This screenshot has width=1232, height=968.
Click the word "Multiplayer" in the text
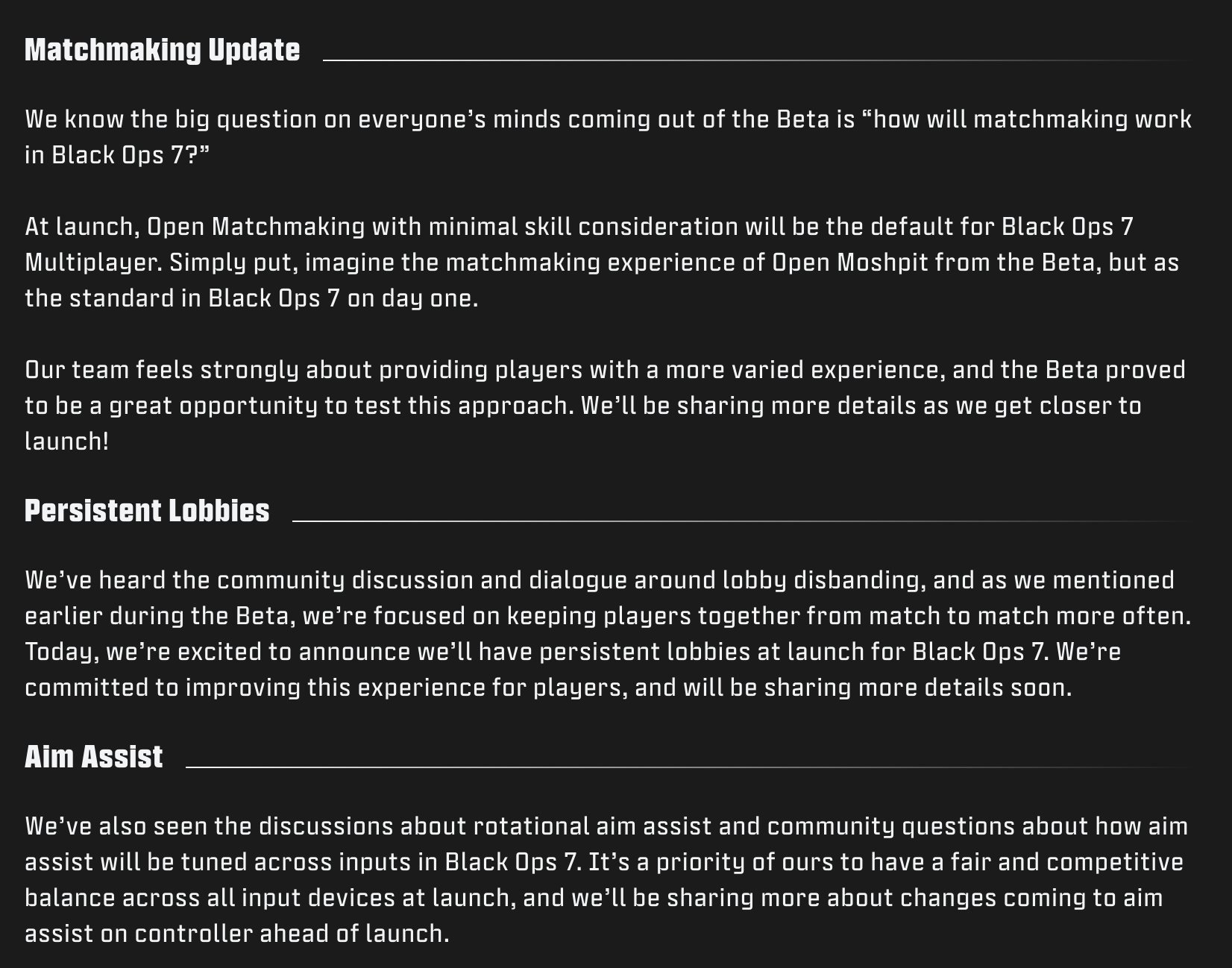coord(90,262)
